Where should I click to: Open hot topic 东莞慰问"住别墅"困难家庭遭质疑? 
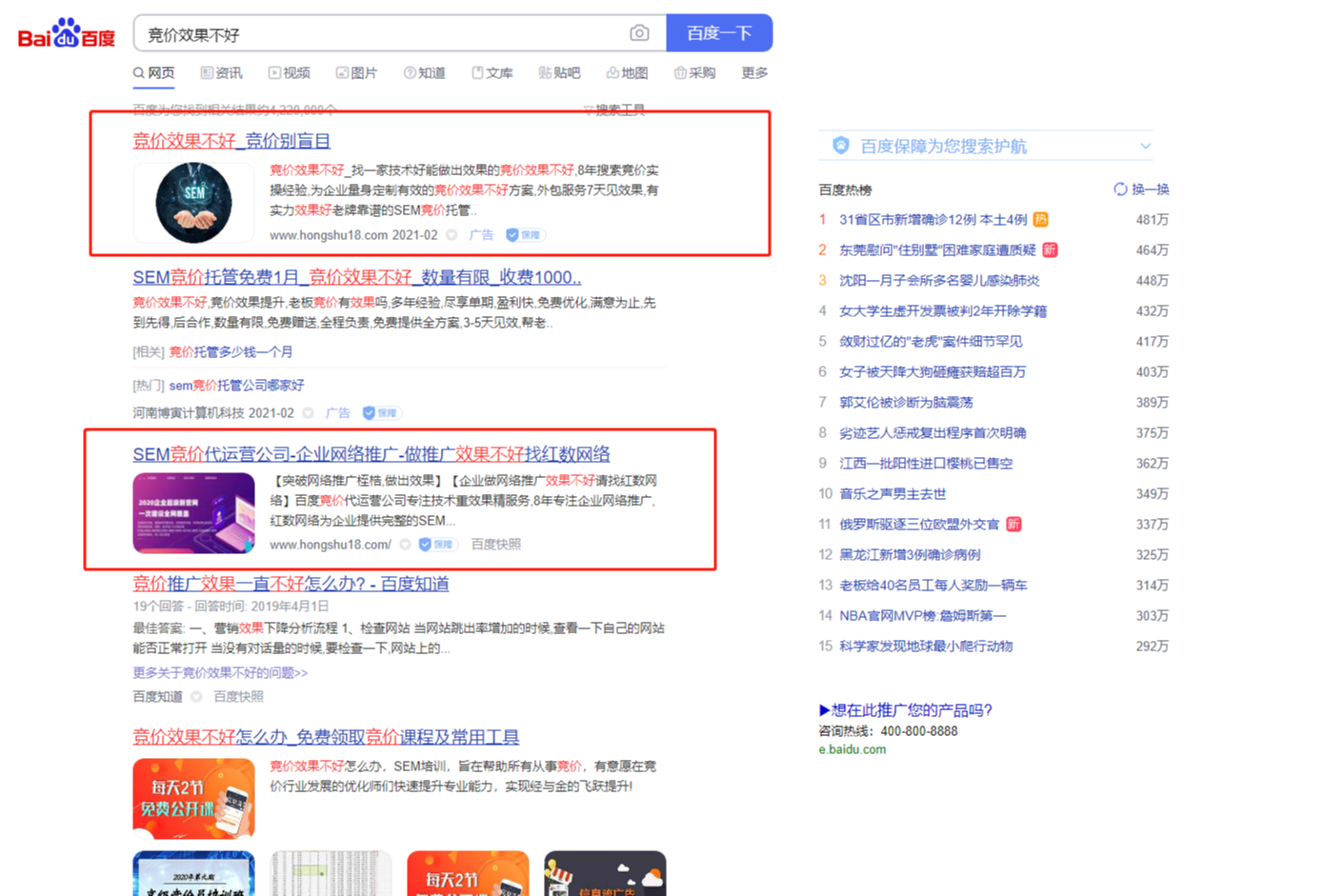click(x=937, y=250)
